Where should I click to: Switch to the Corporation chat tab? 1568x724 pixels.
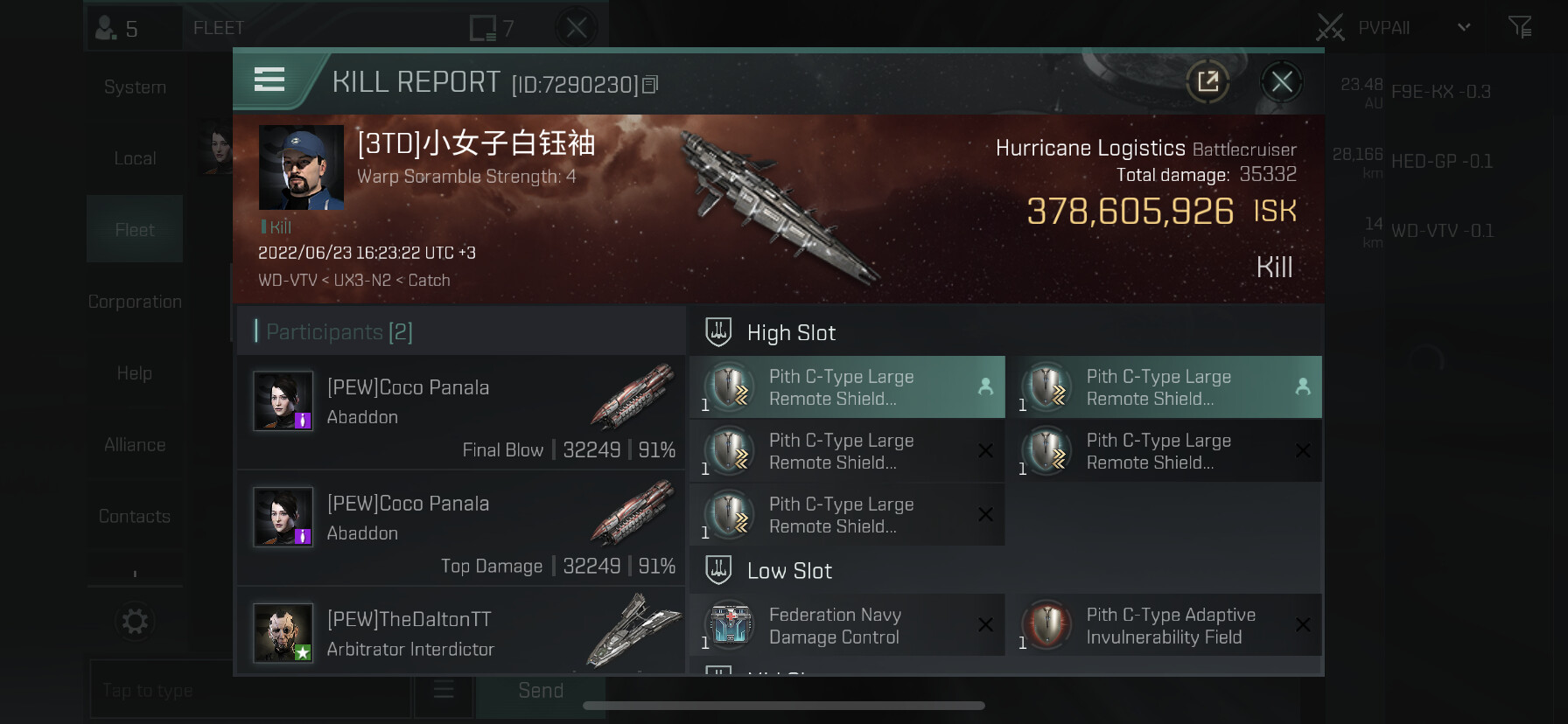pos(135,302)
